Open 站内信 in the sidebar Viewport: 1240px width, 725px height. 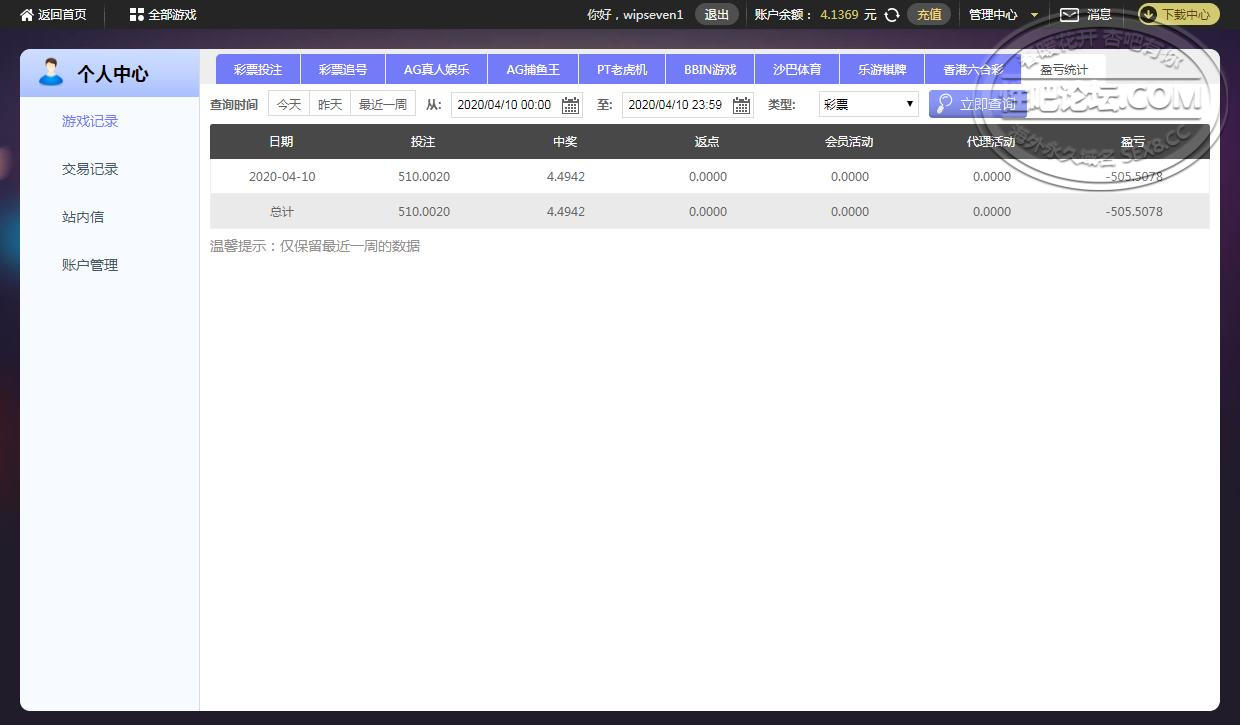pos(83,217)
